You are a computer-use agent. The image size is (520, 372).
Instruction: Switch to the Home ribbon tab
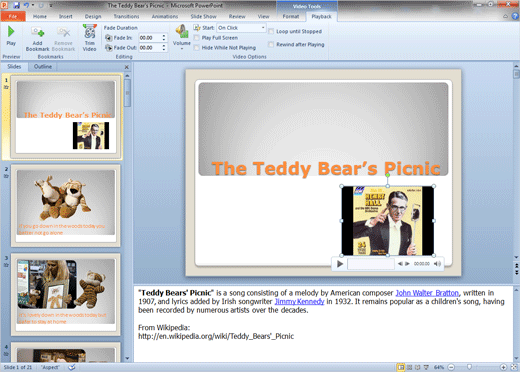click(40, 16)
